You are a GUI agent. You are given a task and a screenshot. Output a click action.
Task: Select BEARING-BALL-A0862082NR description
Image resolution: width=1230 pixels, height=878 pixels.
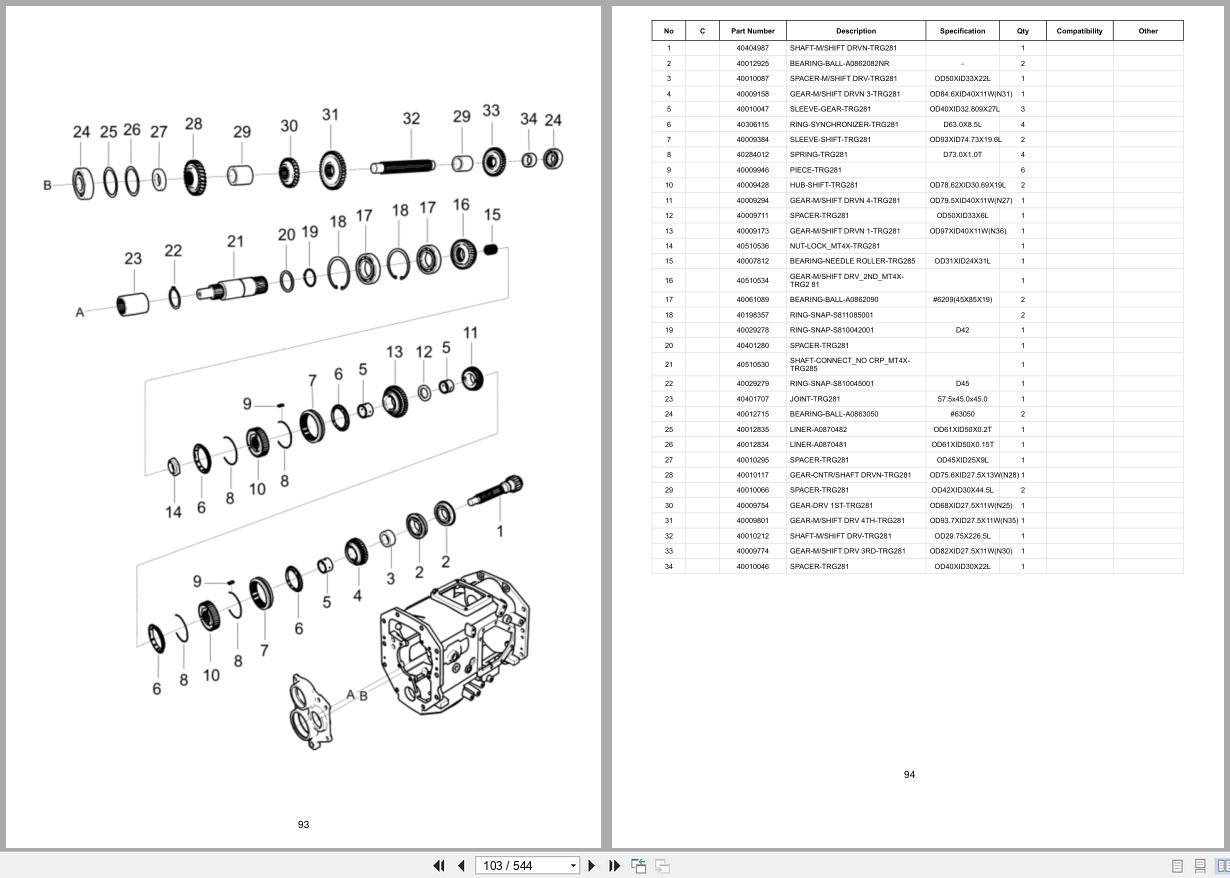(x=839, y=63)
